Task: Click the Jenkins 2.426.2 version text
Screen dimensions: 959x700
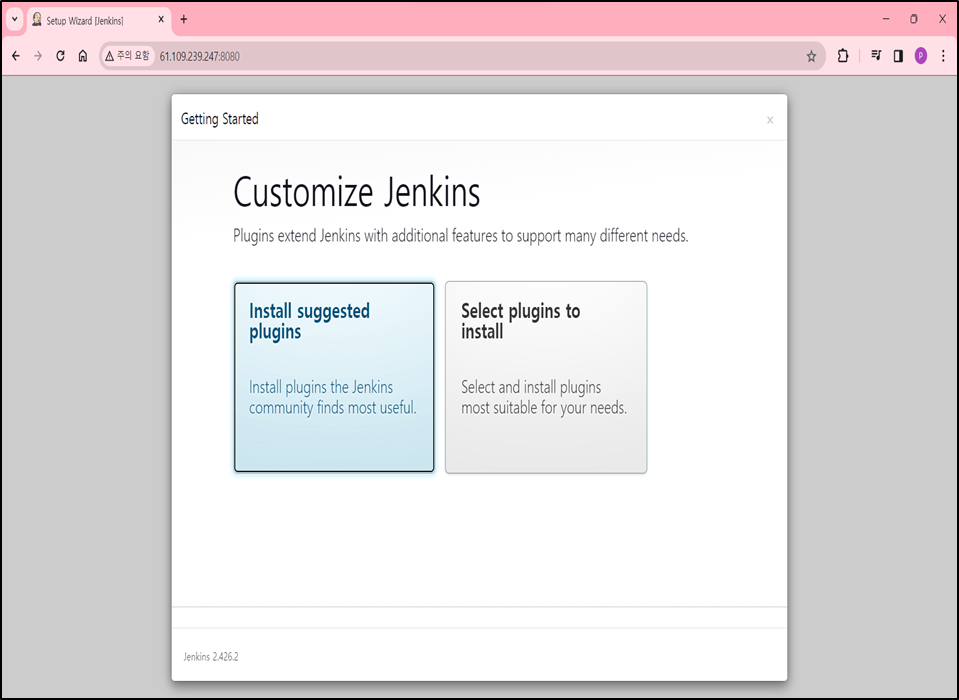Action: click(210, 657)
